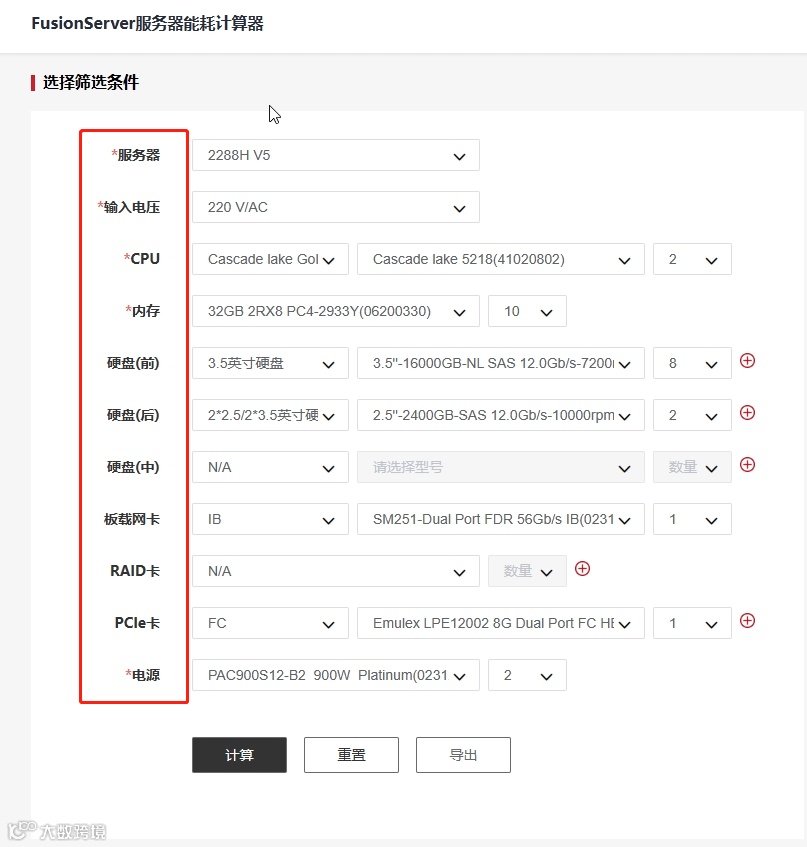
Task: Open front disk model dropdown 16000GB-NL SAS
Action: (x=501, y=363)
